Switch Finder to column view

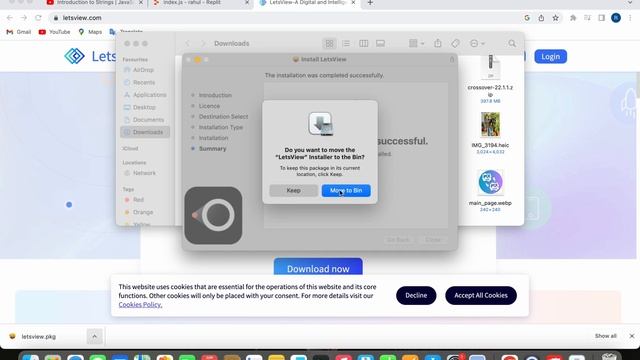tap(363, 43)
